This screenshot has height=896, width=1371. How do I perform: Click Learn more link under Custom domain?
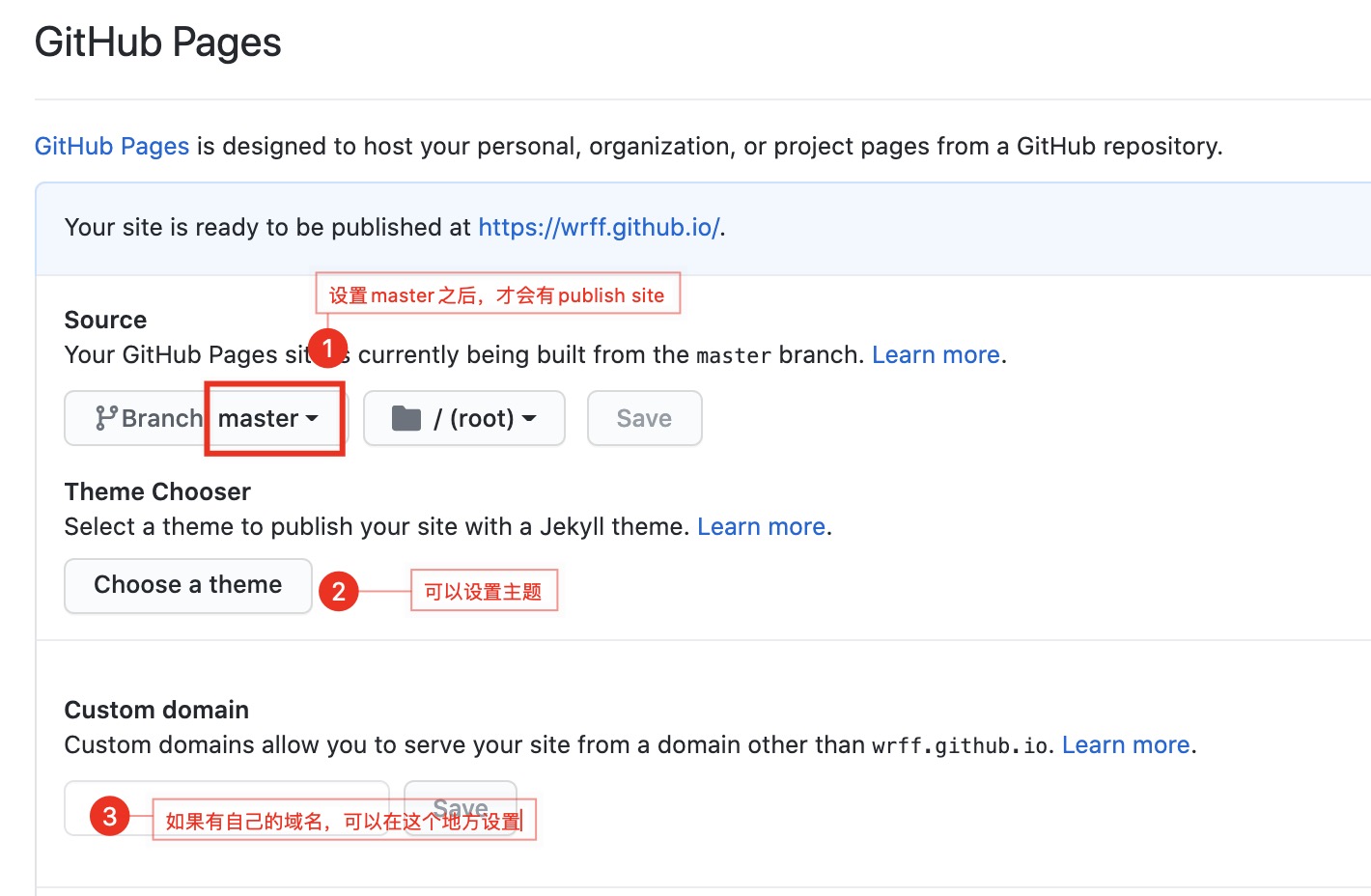[x=1126, y=744]
